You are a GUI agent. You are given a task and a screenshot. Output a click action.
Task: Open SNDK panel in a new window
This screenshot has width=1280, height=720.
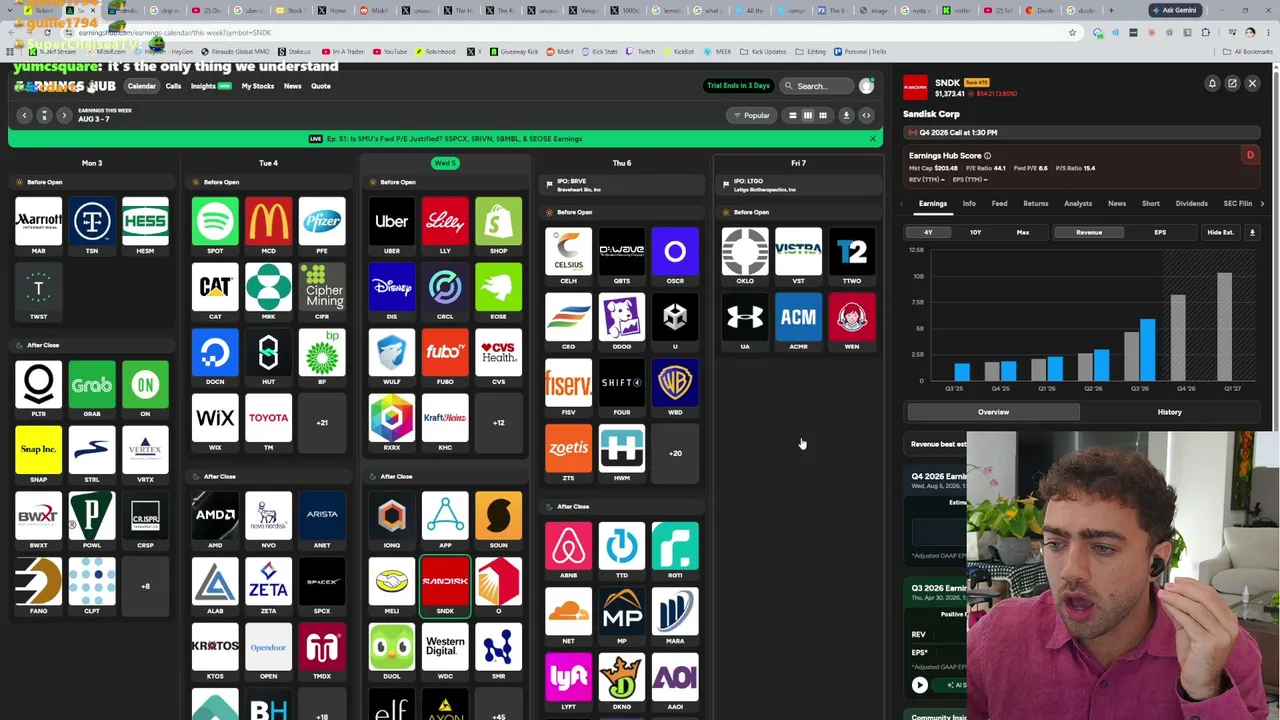coord(1232,84)
